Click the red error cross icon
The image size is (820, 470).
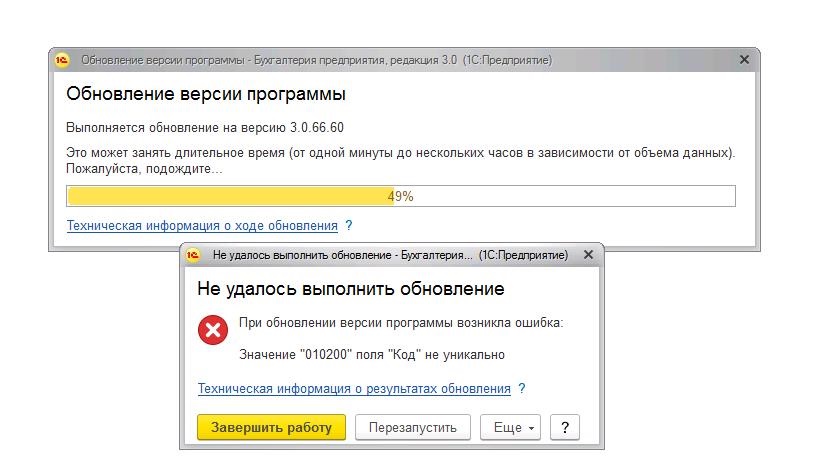(213, 329)
